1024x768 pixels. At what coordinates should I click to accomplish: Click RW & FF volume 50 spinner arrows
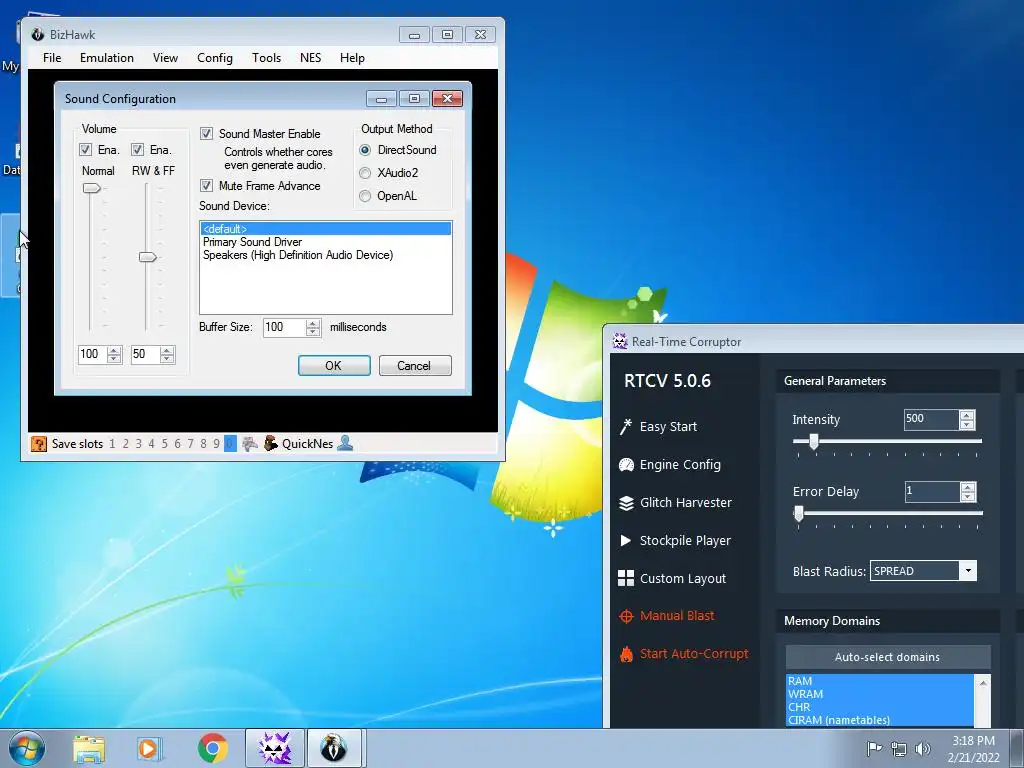click(x=167, y=355)
